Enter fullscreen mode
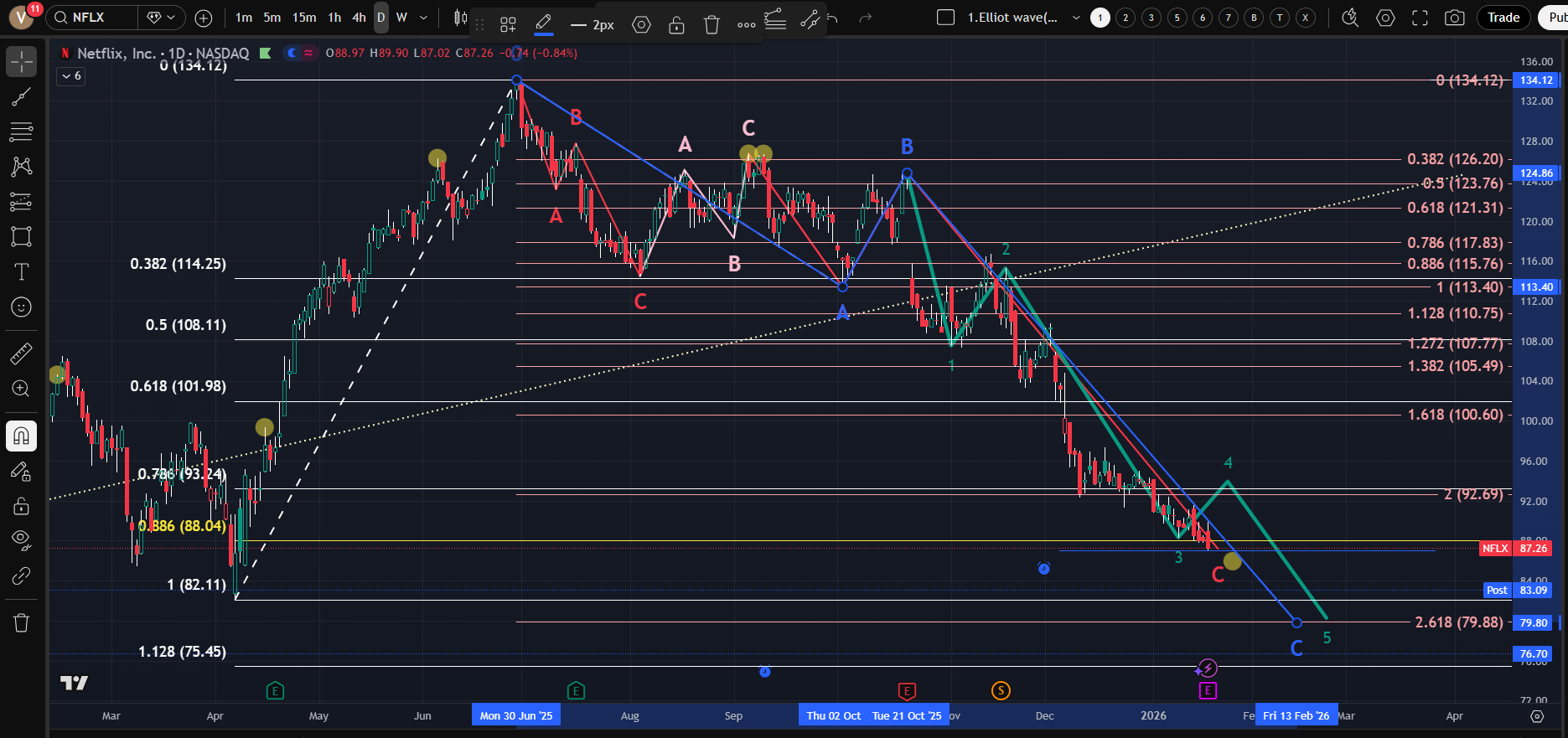Screen dimensions: 1568x738 pos(1420,18)
